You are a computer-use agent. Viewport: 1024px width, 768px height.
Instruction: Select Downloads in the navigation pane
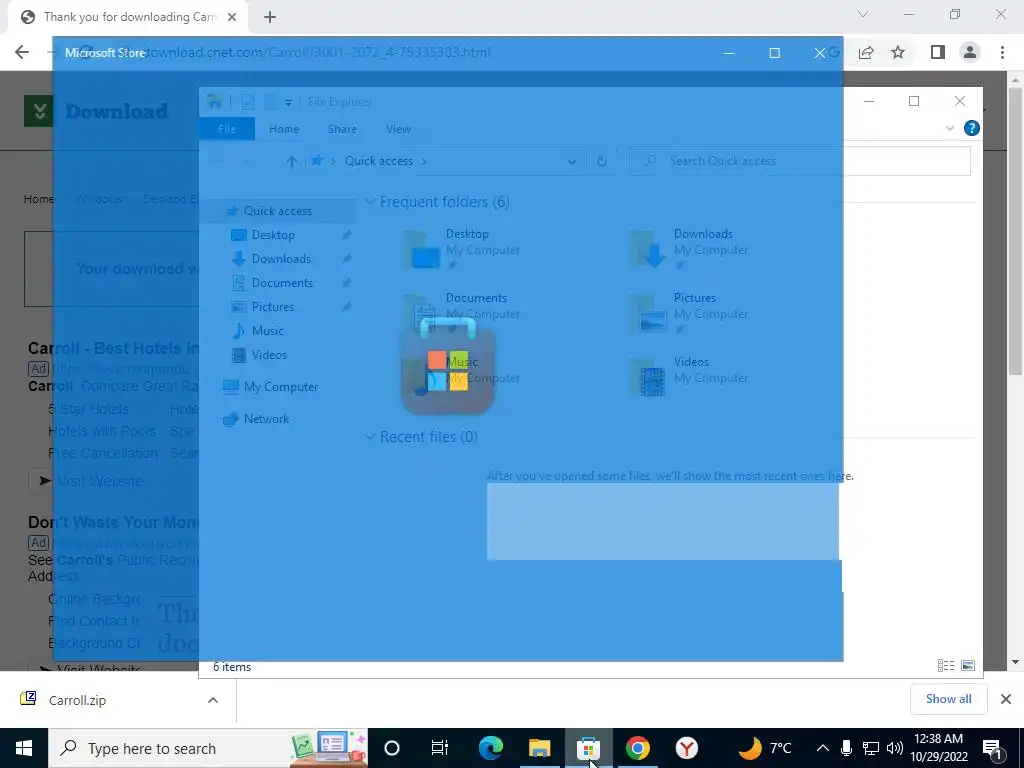[281, 259]
